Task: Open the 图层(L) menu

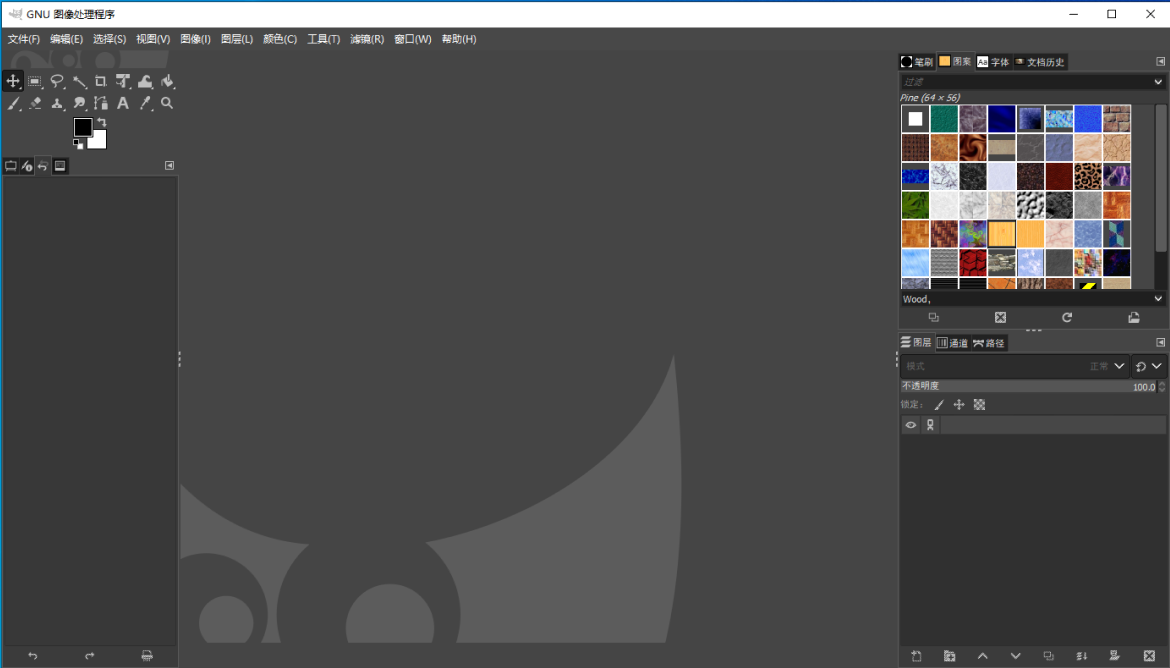Action: click(237, 39)
